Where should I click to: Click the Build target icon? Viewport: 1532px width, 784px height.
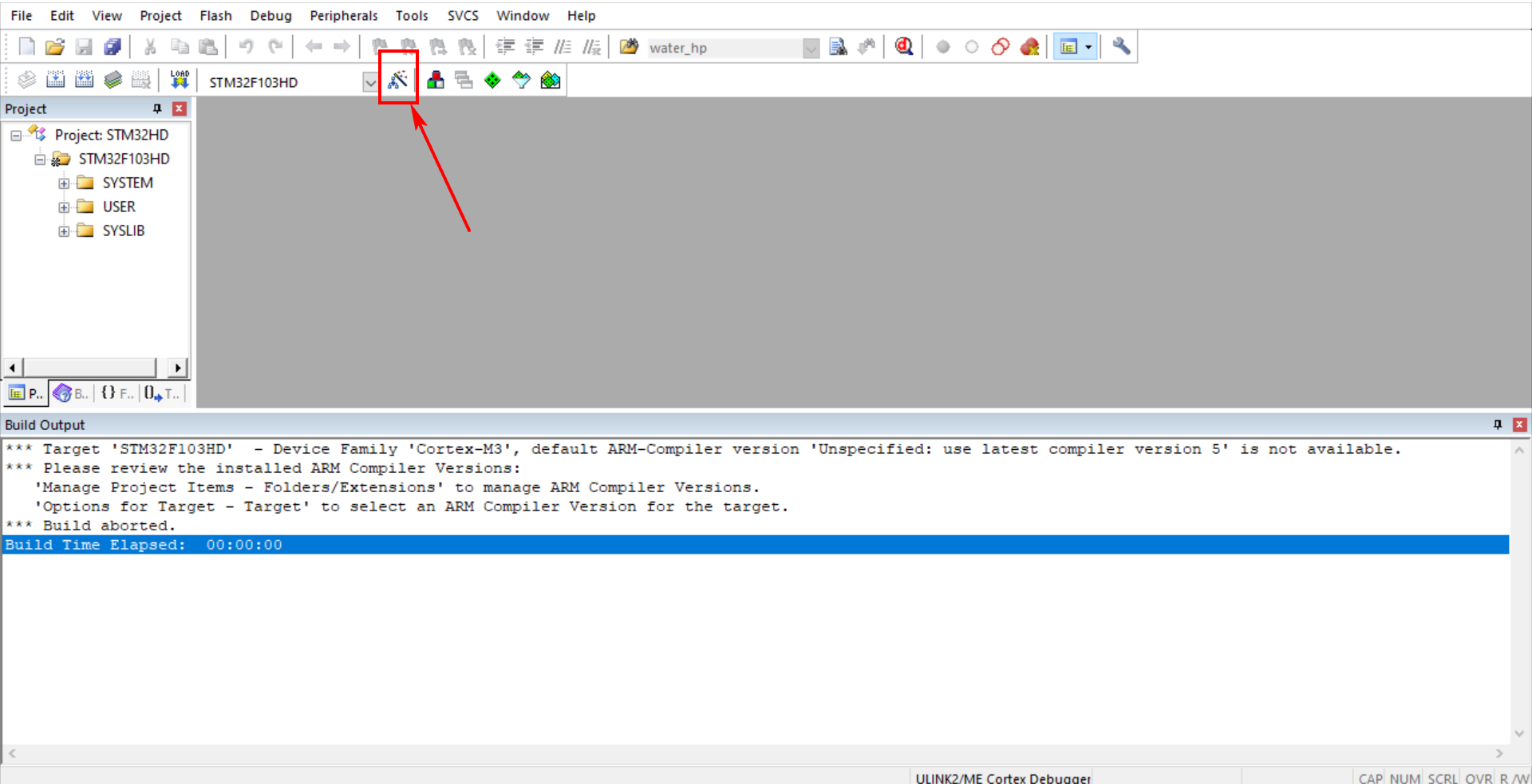click(x=55, y=80)
